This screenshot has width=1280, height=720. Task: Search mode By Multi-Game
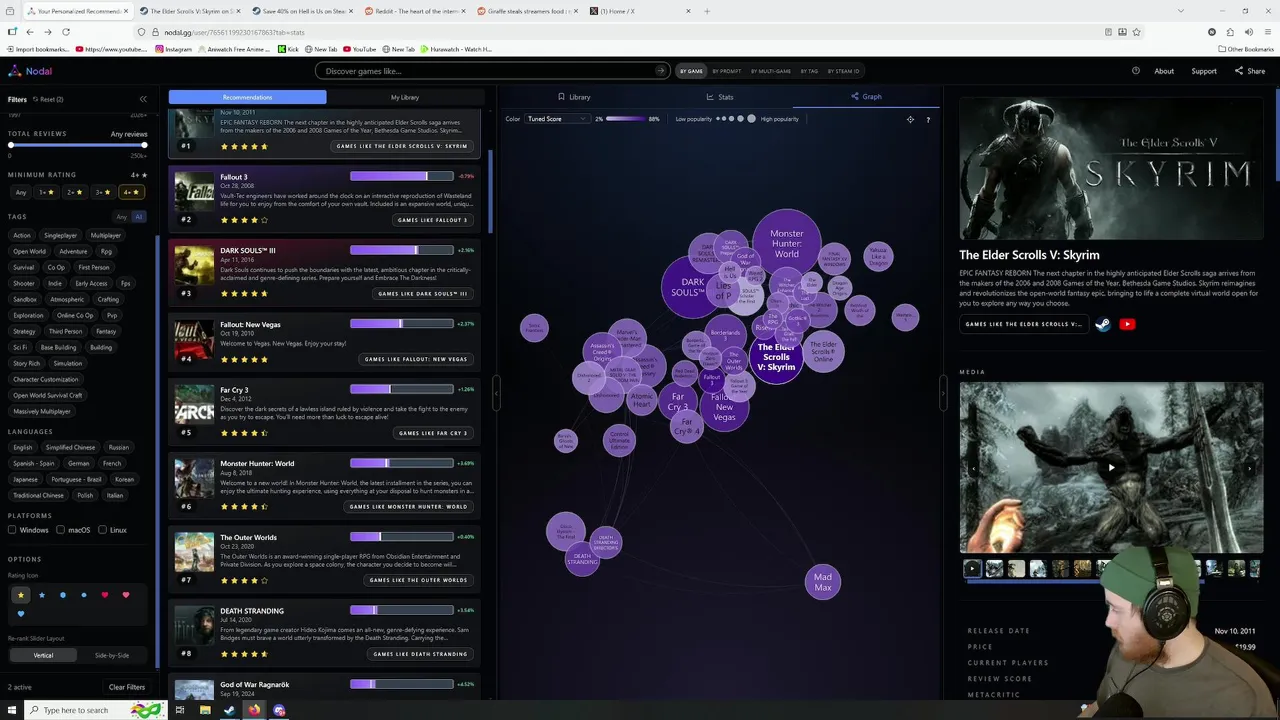(770, 71)
